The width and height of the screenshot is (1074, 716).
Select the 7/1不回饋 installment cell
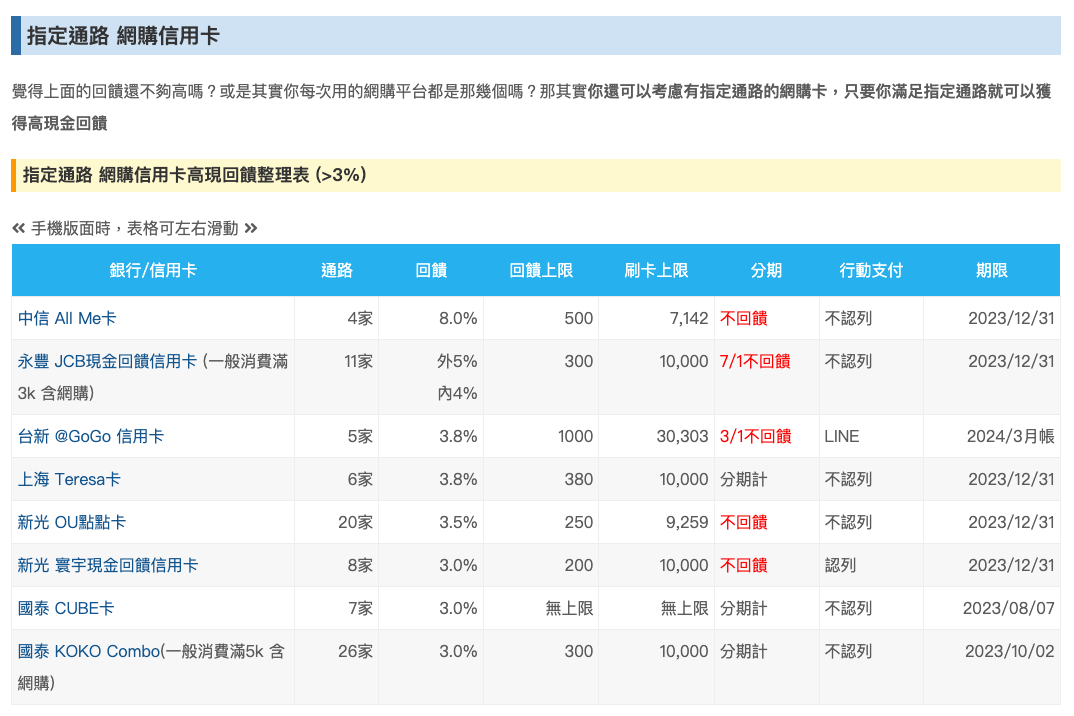coord(766,378)
